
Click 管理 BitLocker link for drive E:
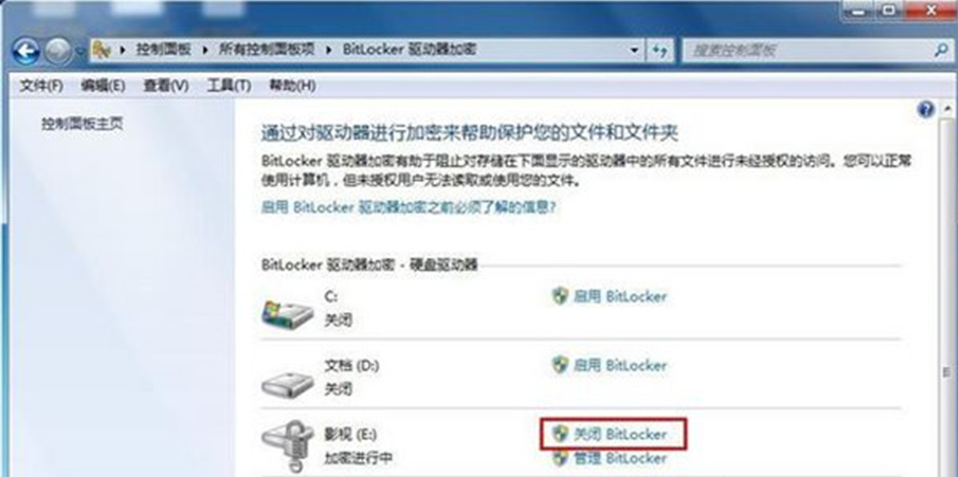609,458
